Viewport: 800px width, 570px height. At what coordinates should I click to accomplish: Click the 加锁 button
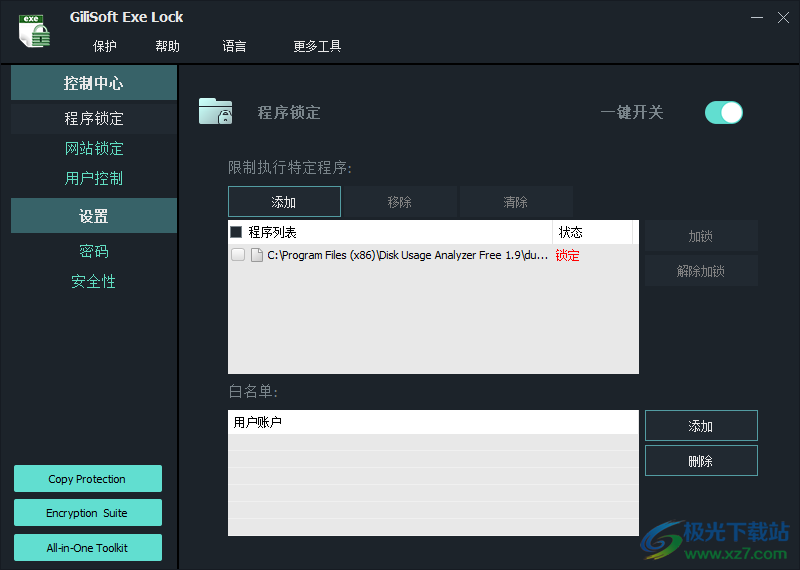point(701,236)
